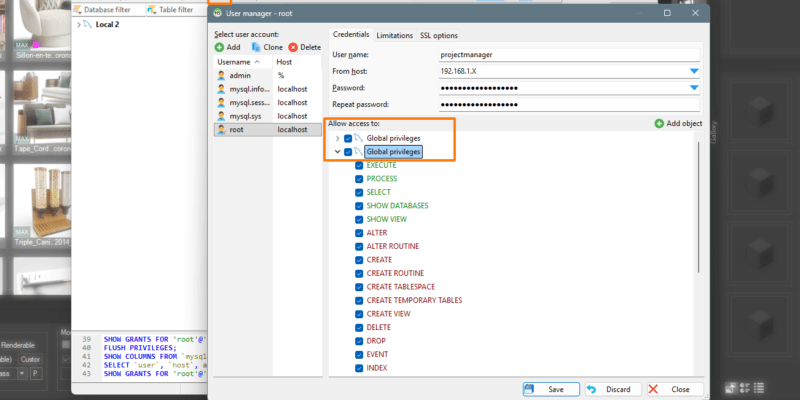Uncheck the CREATE TABLESPACE privilege
Screen dimensions: 800x400
(x=359, y=287)
